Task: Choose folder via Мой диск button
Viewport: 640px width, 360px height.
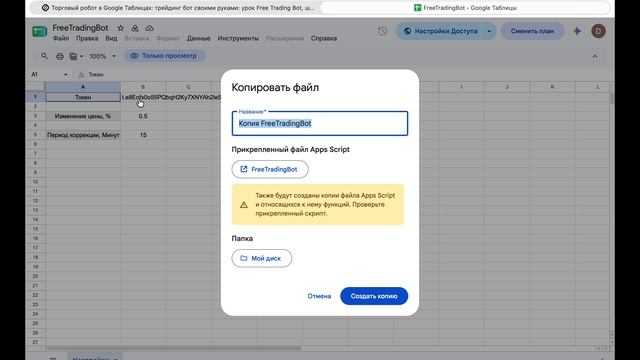Action: coord(262,258)
